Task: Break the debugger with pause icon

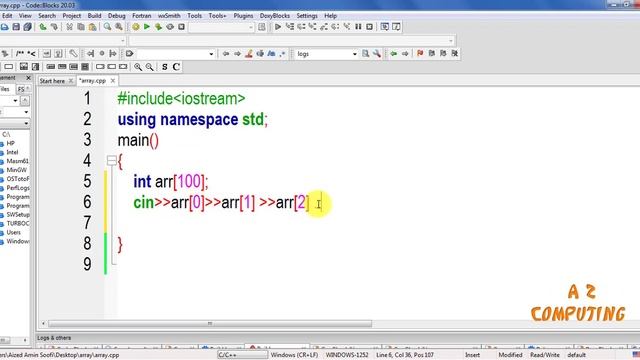Action: click(x=358, y=27)
